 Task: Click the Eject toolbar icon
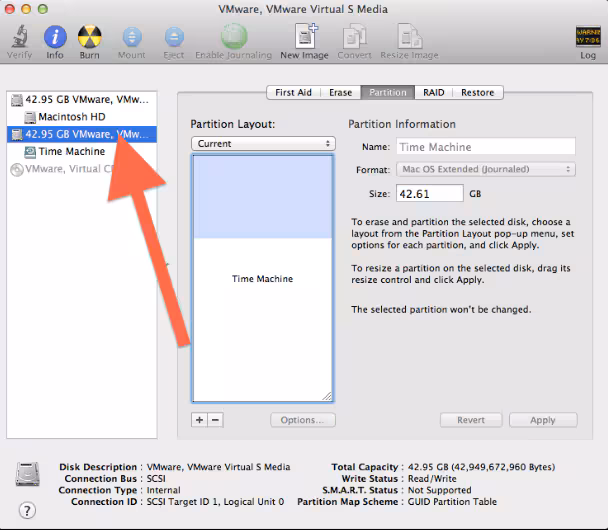coord(174,37)
